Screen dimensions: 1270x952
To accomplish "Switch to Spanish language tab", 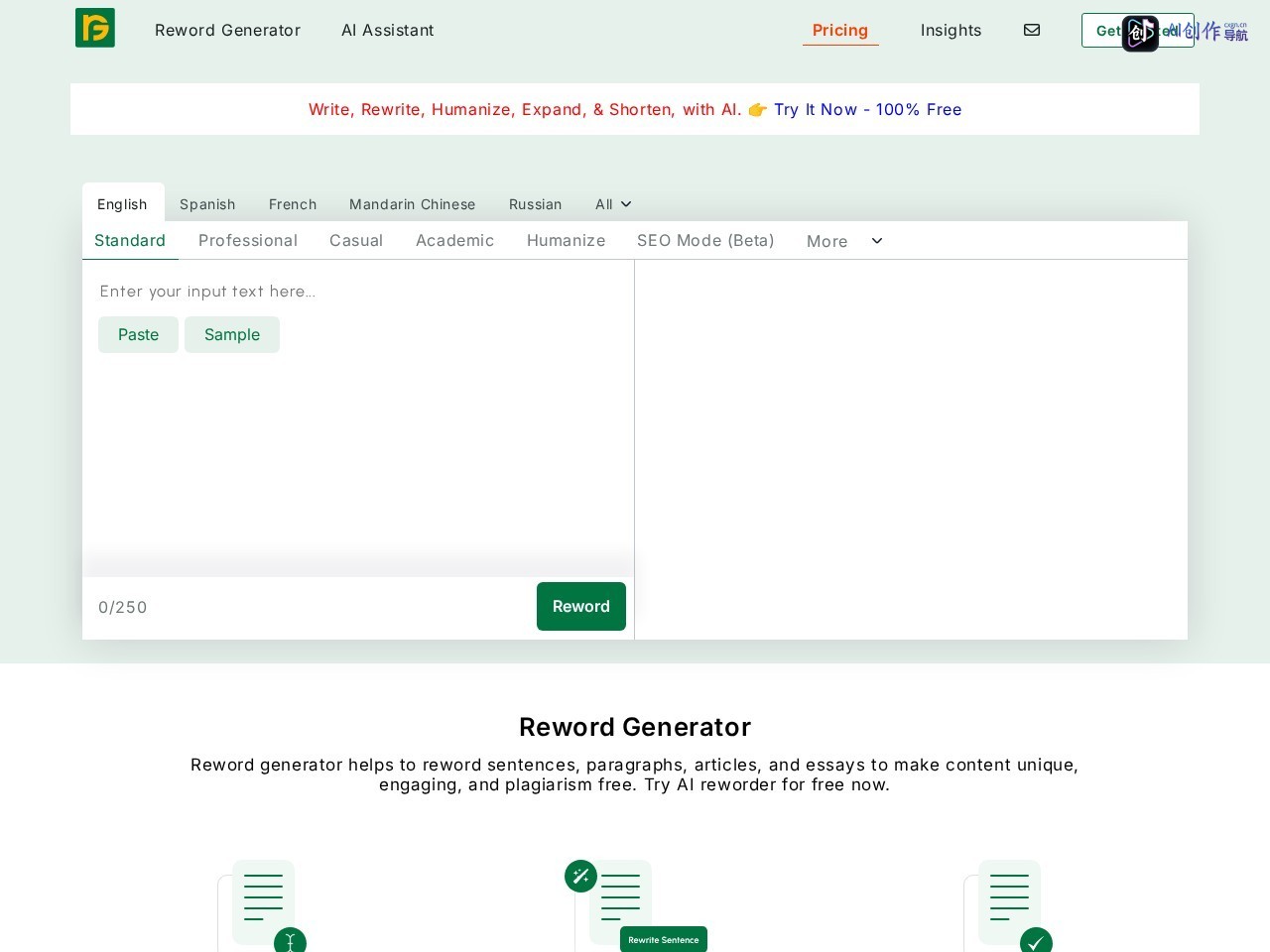I will 207,204.
